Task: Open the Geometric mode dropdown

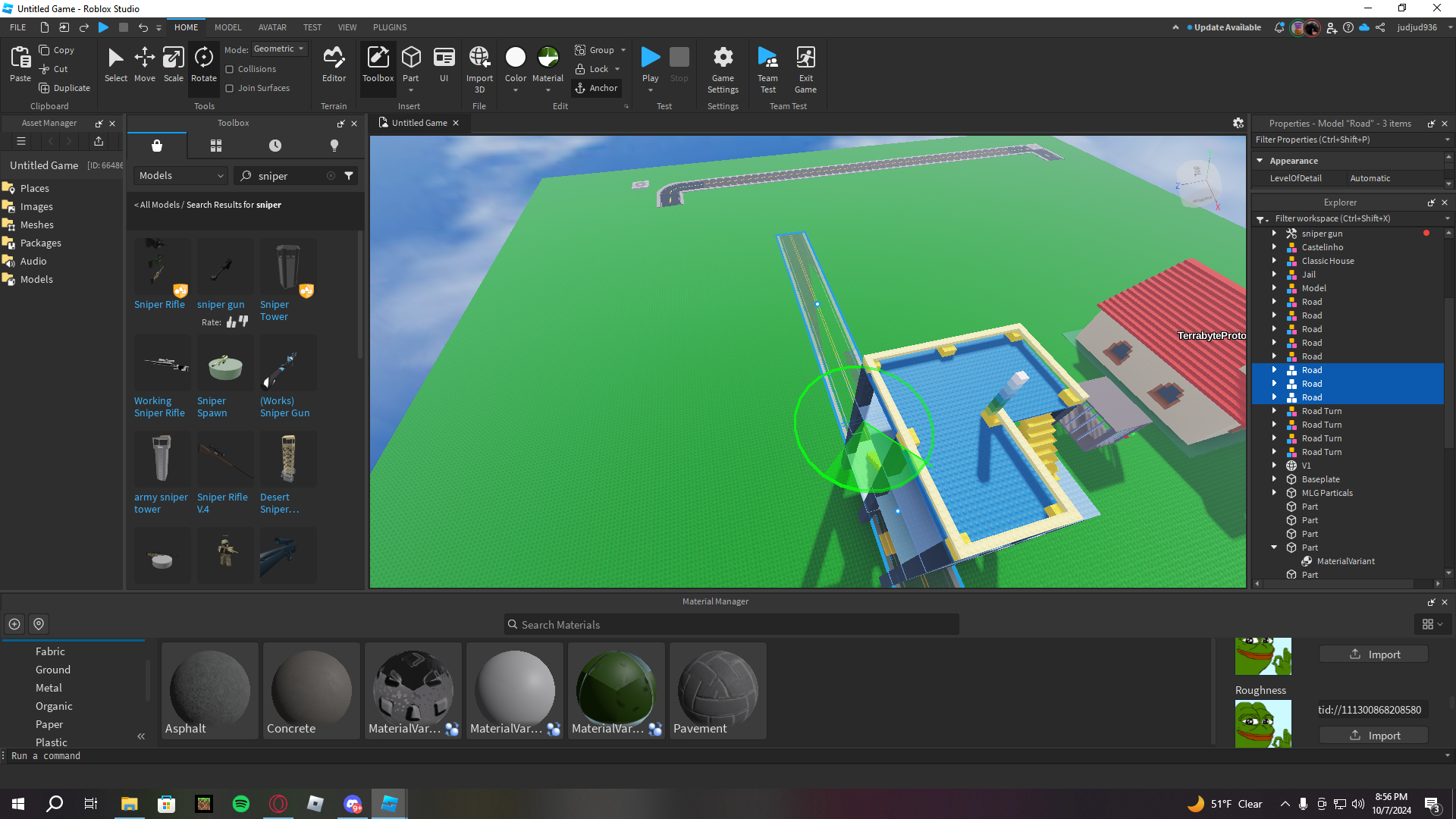Action: 279,49
